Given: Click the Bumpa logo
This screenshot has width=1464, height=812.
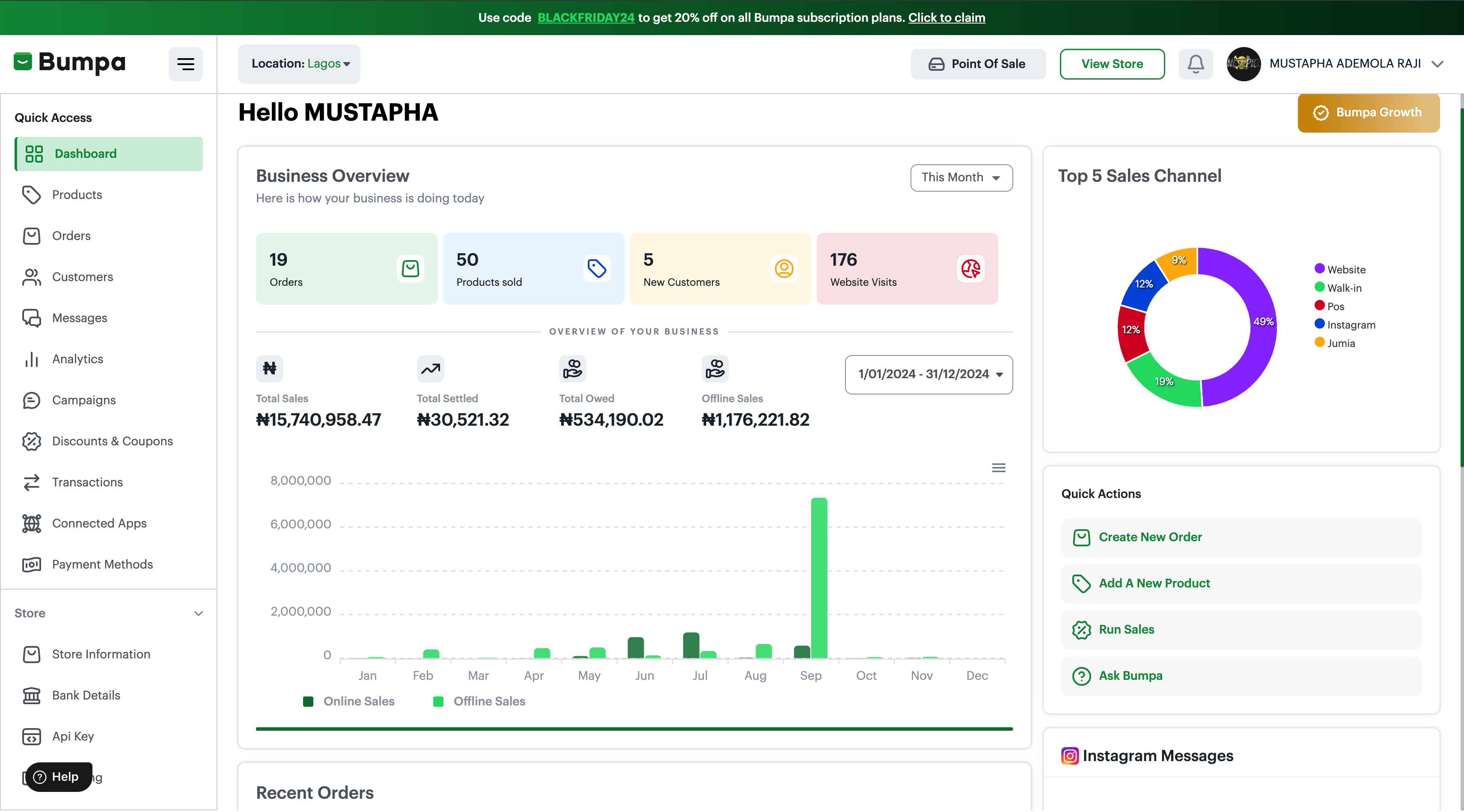Looking at the screenshot, I should coord(69,62).
